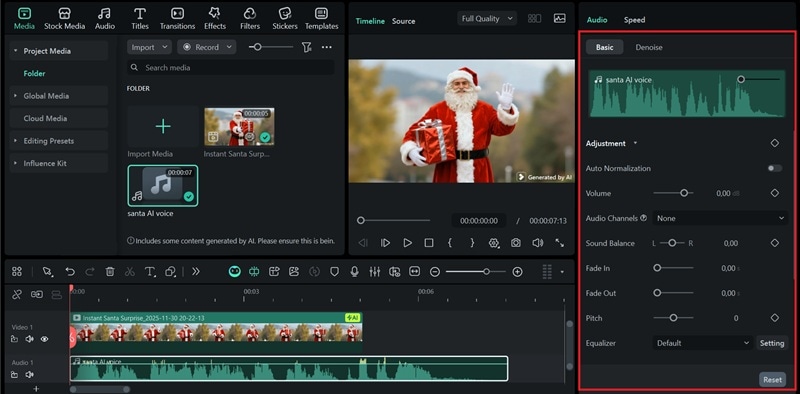Open video scope icon beside Full Quality

click(x=560, y=18)
